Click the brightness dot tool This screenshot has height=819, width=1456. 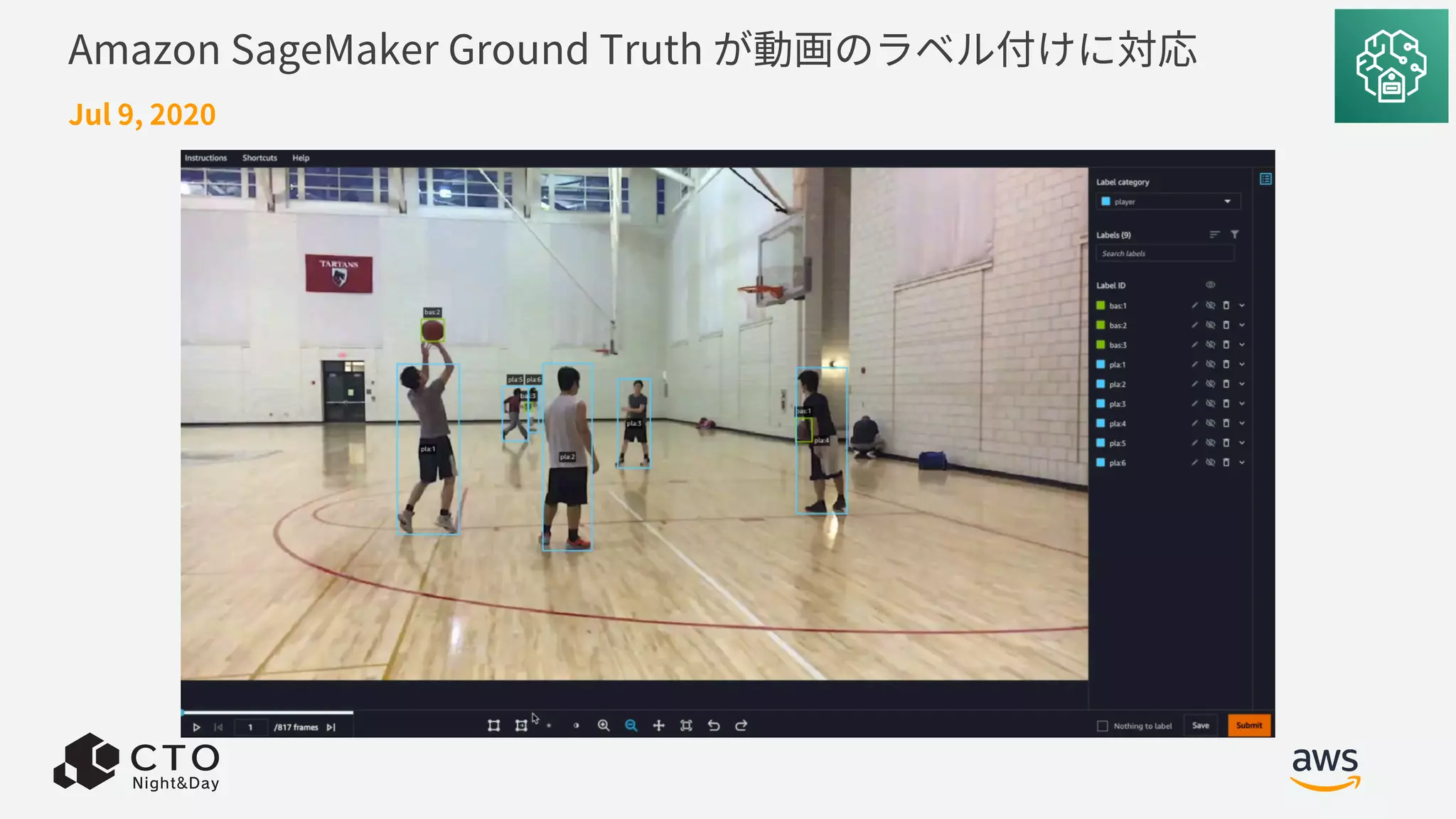tap(549, 726)
